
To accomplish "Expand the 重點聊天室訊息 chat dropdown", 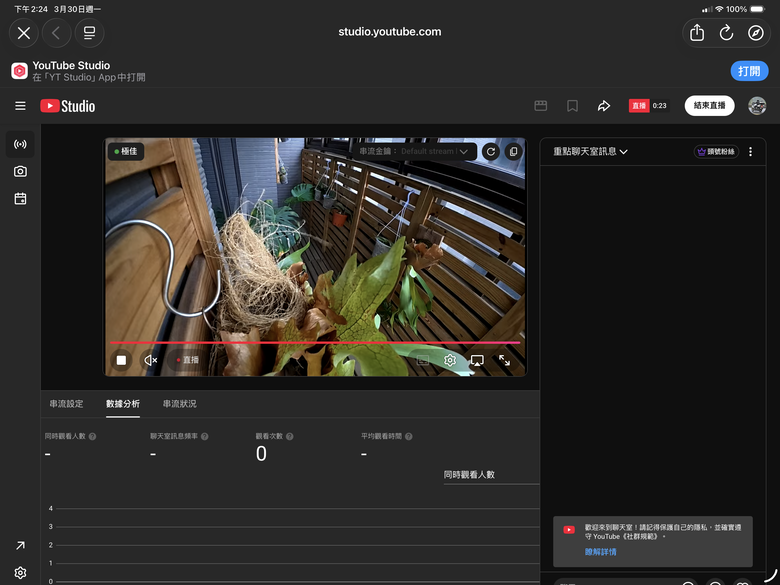I will (590, 152).
